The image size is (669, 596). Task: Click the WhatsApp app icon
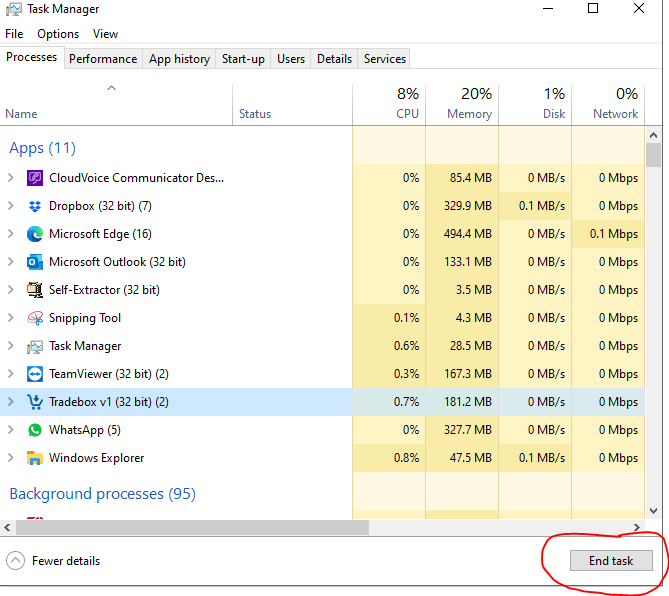point(35,430)
